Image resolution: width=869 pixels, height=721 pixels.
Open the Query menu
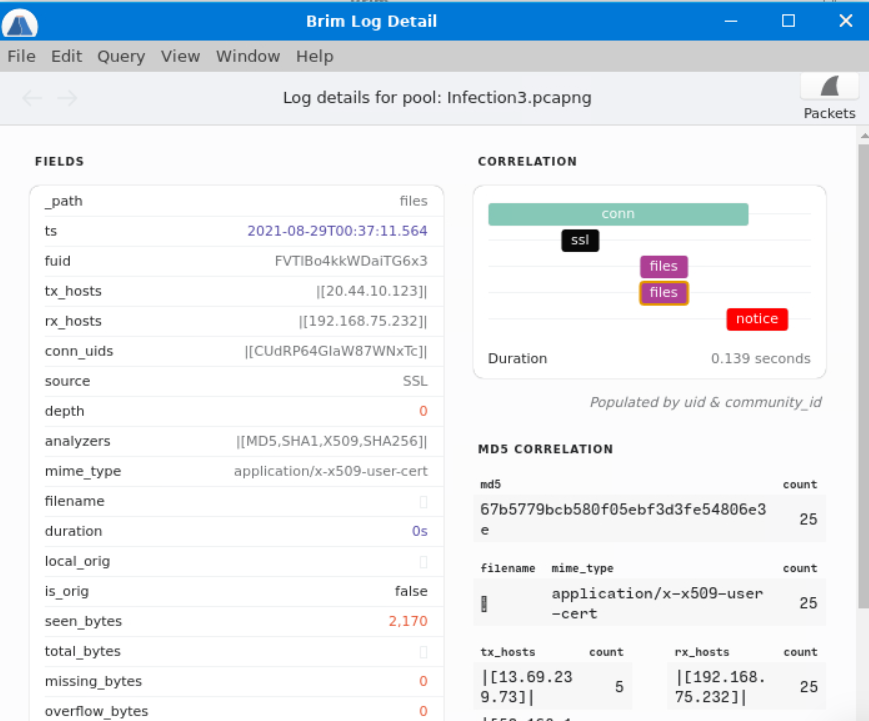[121, 56]
